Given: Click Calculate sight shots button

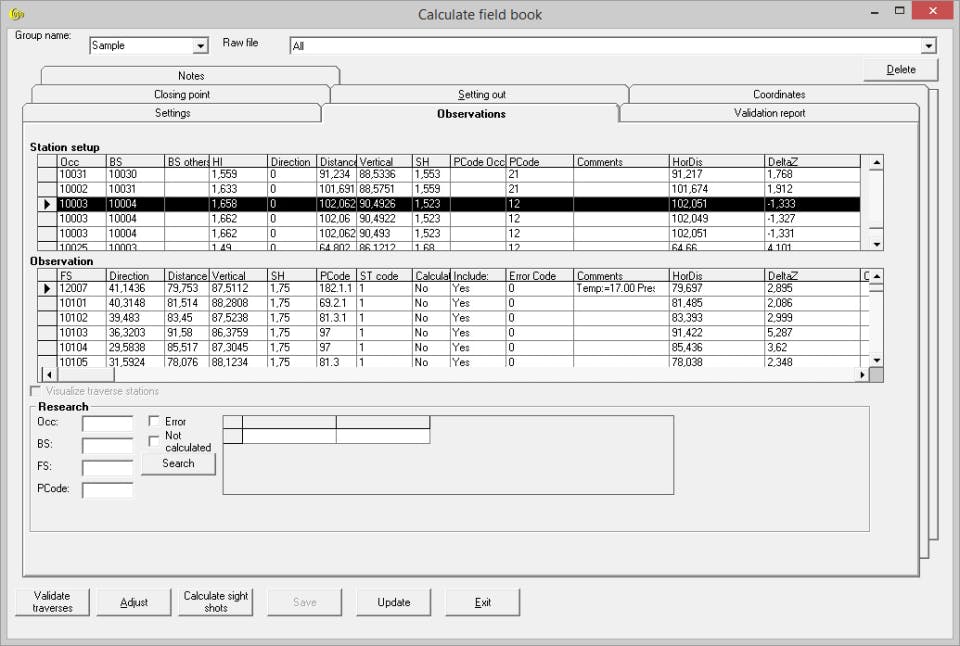Looking at the screenshot, I should pos(216,602).
